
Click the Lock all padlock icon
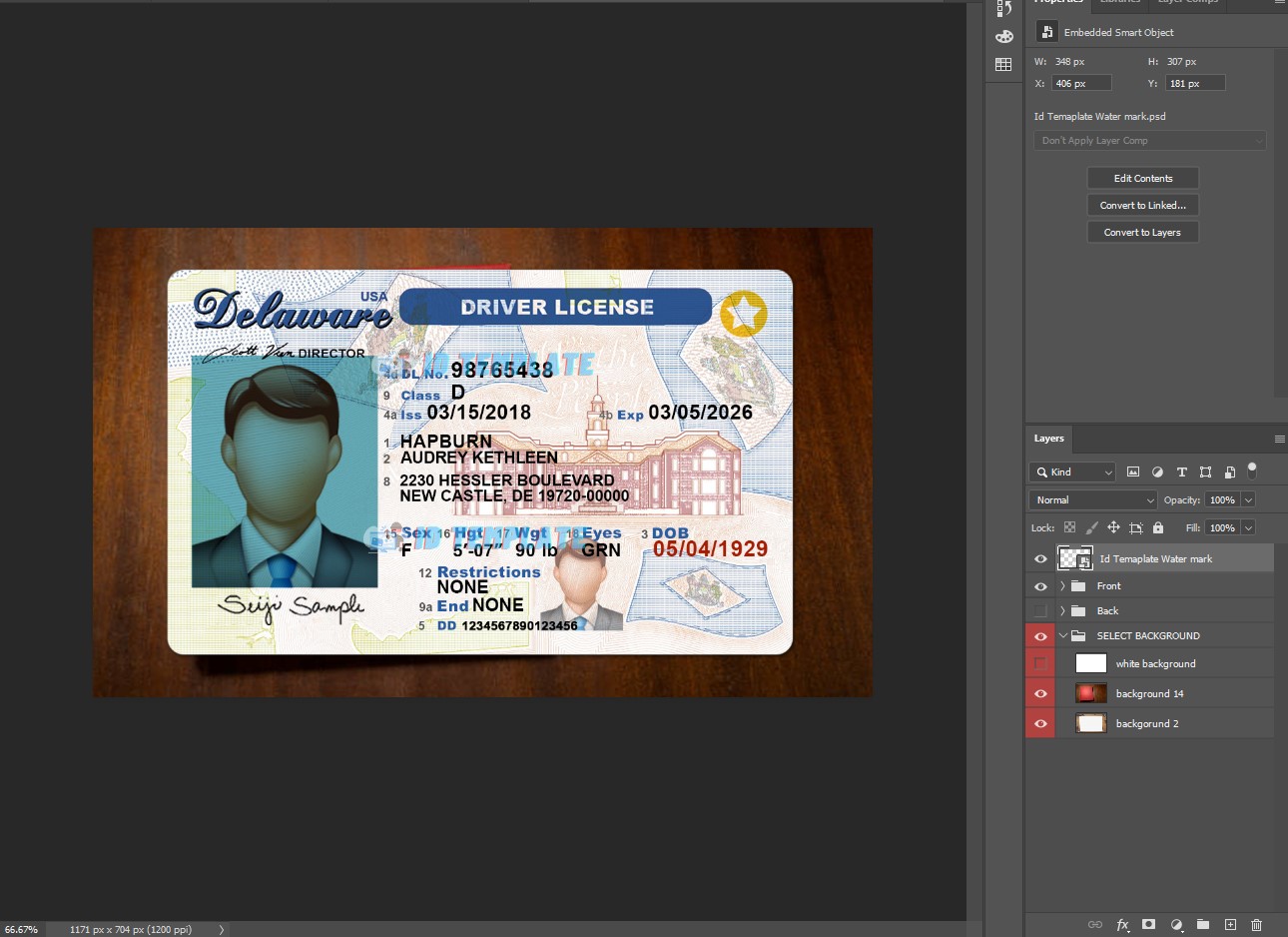pos(1158,527)
